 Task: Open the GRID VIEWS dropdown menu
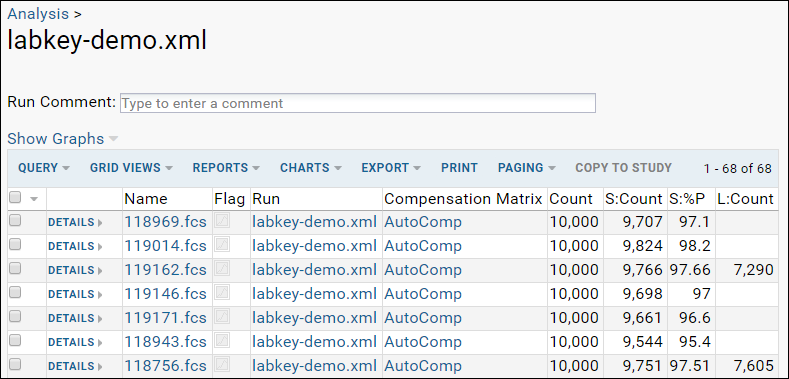[x=131, y=168]
